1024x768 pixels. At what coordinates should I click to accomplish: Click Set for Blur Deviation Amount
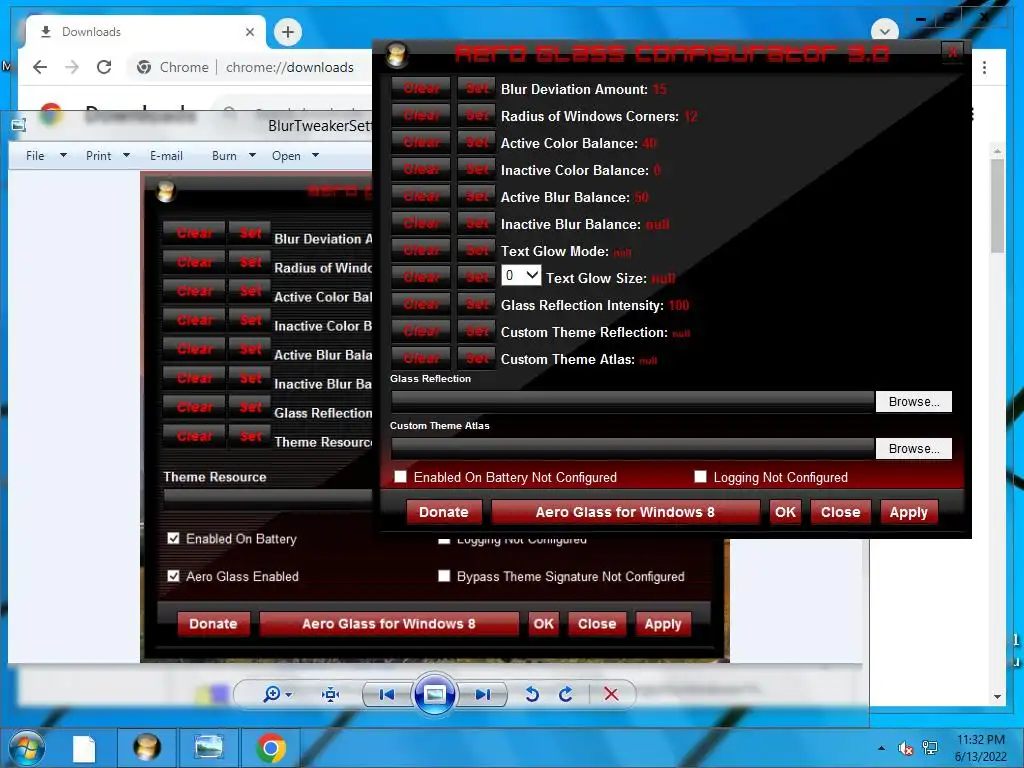pyautogui.click(x=477, y=89)
